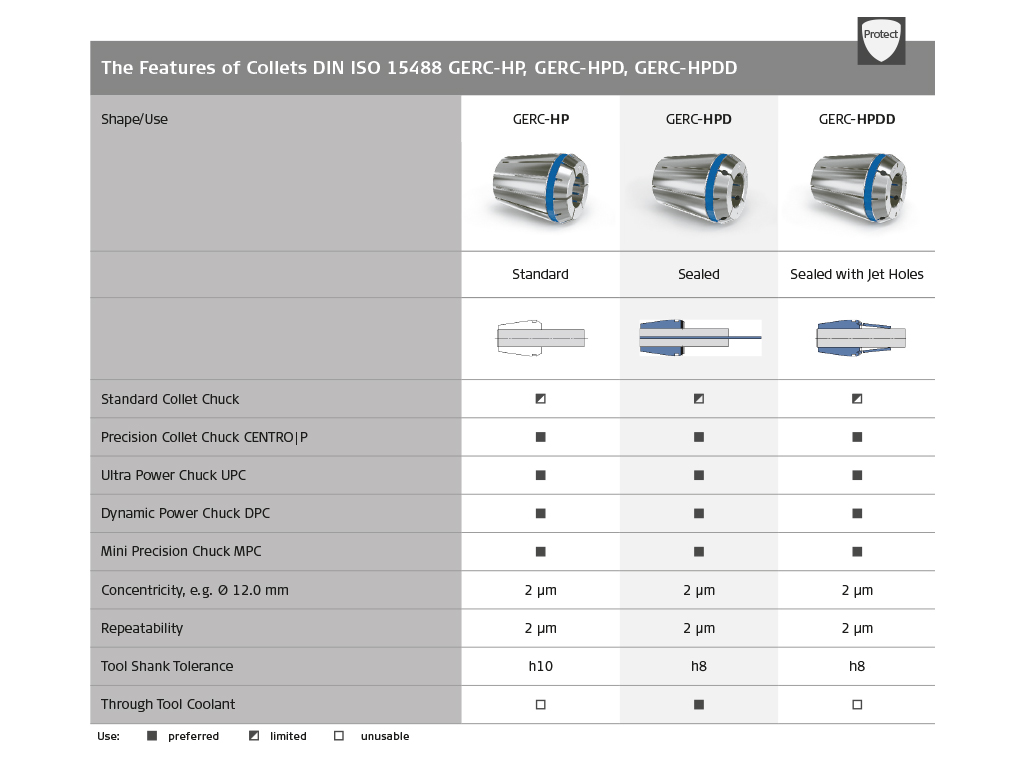Click the Concentricity '2 µm' value under GERC-HPD

click(699, 590)
